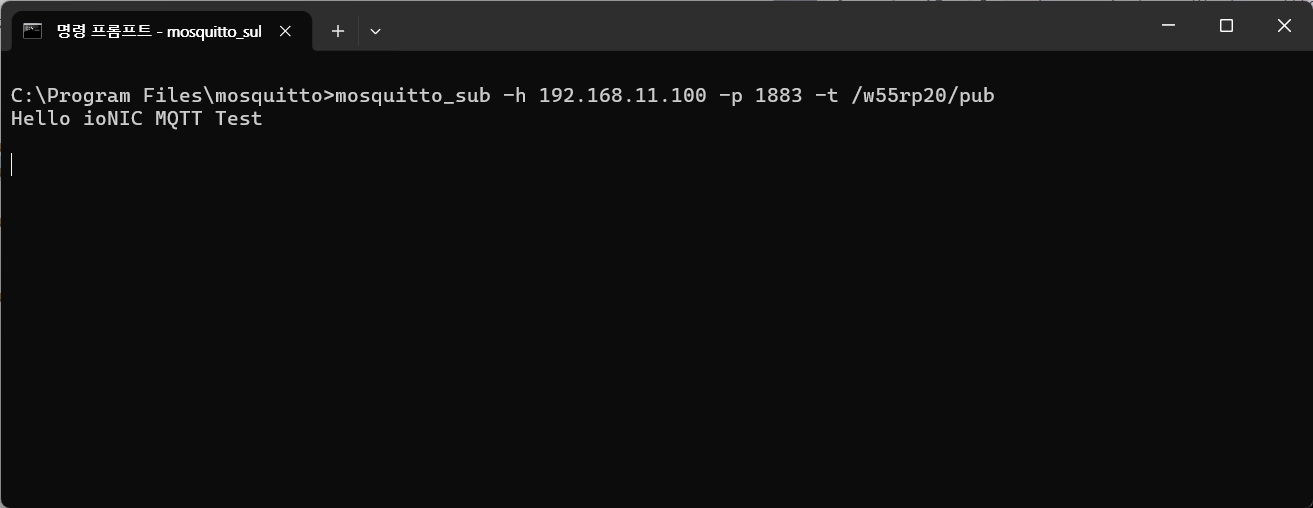The image size is (1313, 508).
Task: Close the mosquitto_sub terminal tab
Action: (x=285, y=31)
